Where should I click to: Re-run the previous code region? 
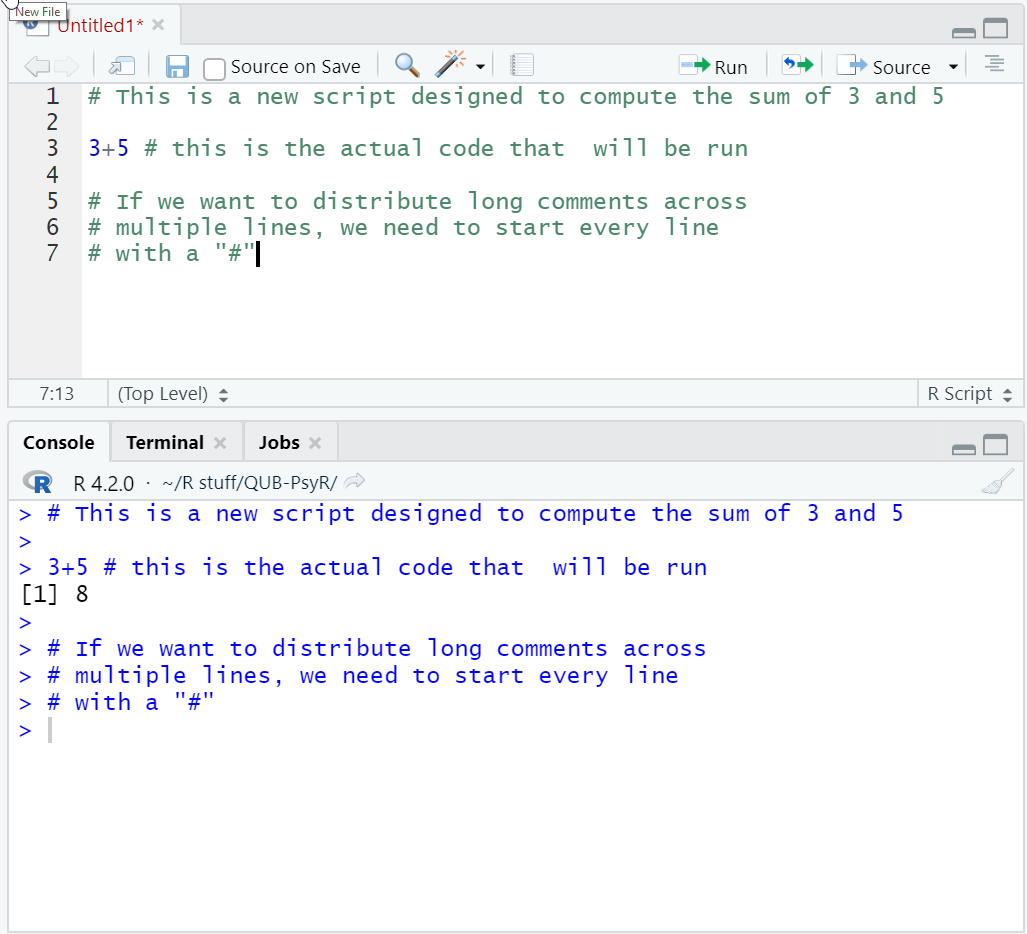point(797,65)
